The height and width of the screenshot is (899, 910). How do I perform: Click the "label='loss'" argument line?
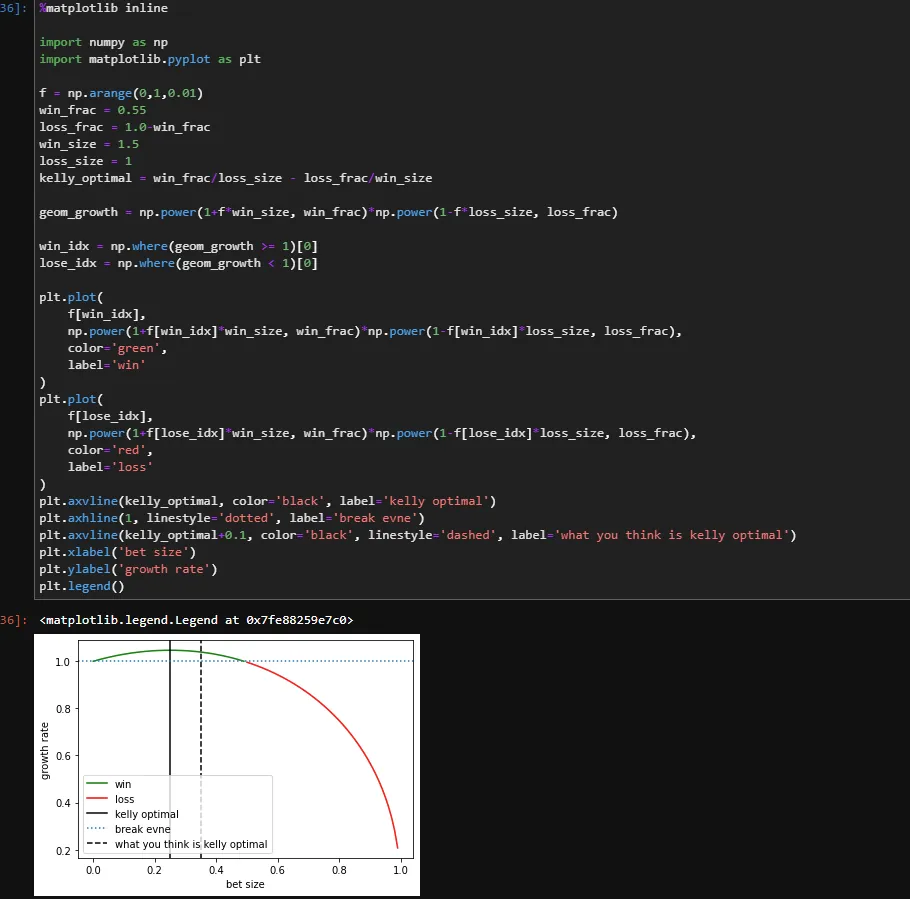click(x=110, y=467)
